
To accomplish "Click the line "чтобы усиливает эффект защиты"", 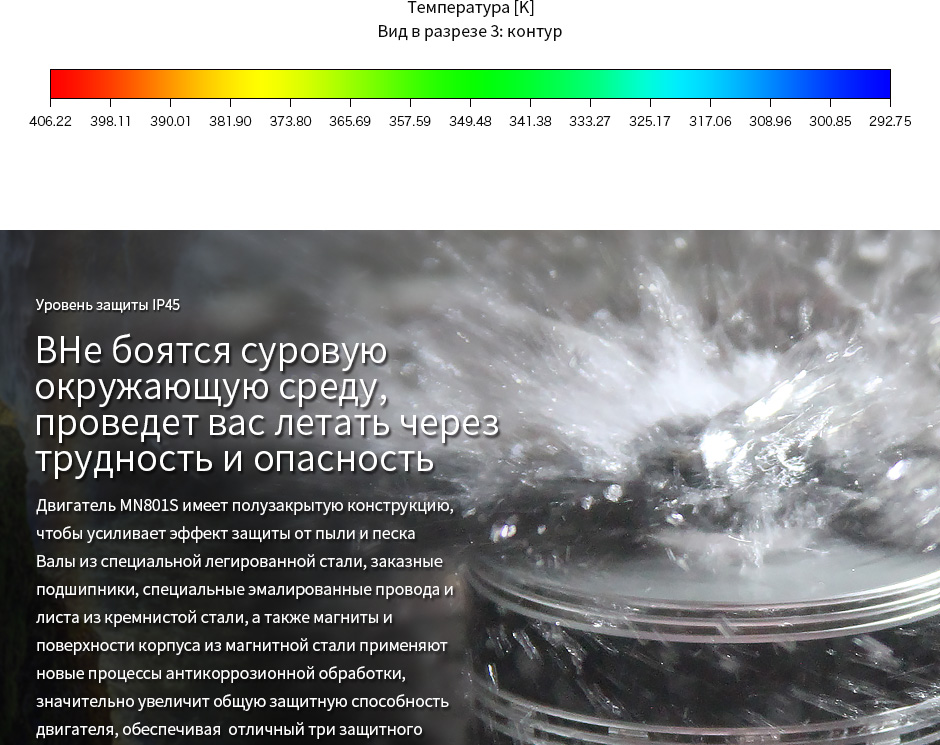I will [226, 533].
